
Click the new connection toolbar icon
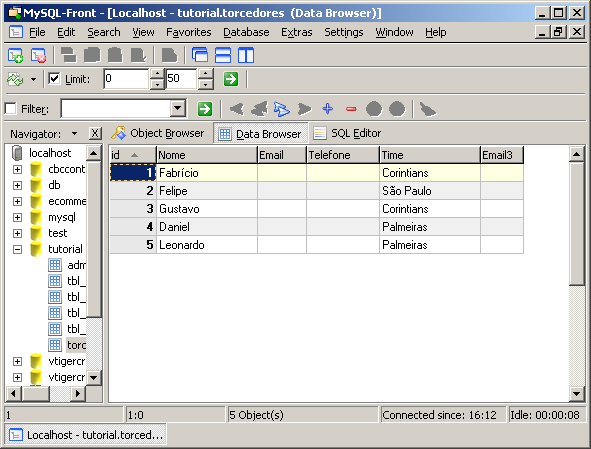coord(15,55)
